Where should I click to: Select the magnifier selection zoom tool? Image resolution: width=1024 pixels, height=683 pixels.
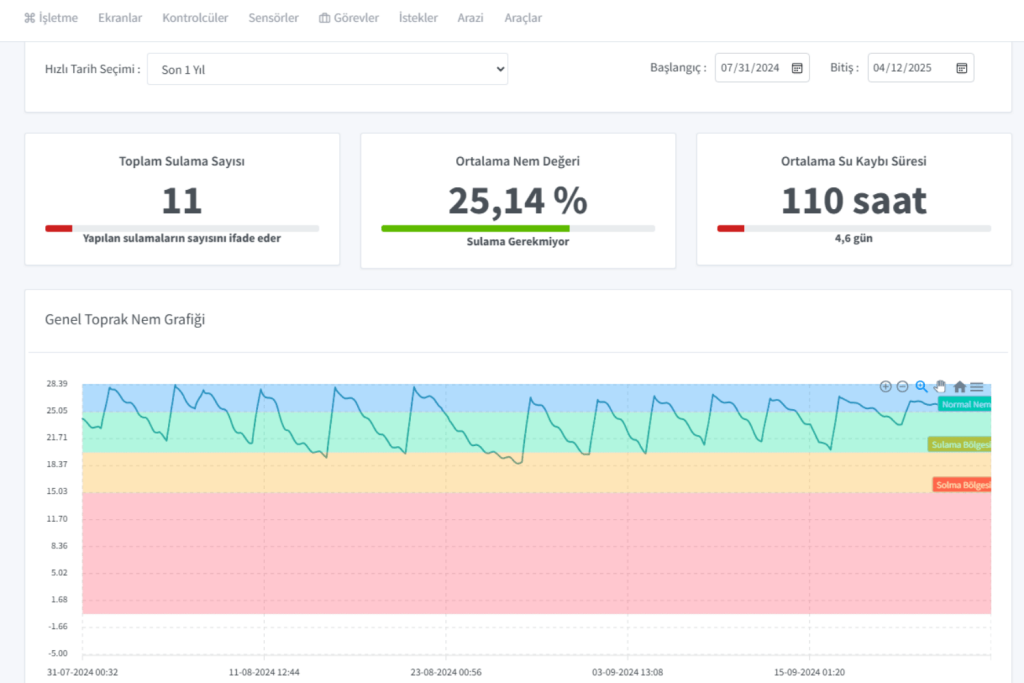click(x=921, y=387)
